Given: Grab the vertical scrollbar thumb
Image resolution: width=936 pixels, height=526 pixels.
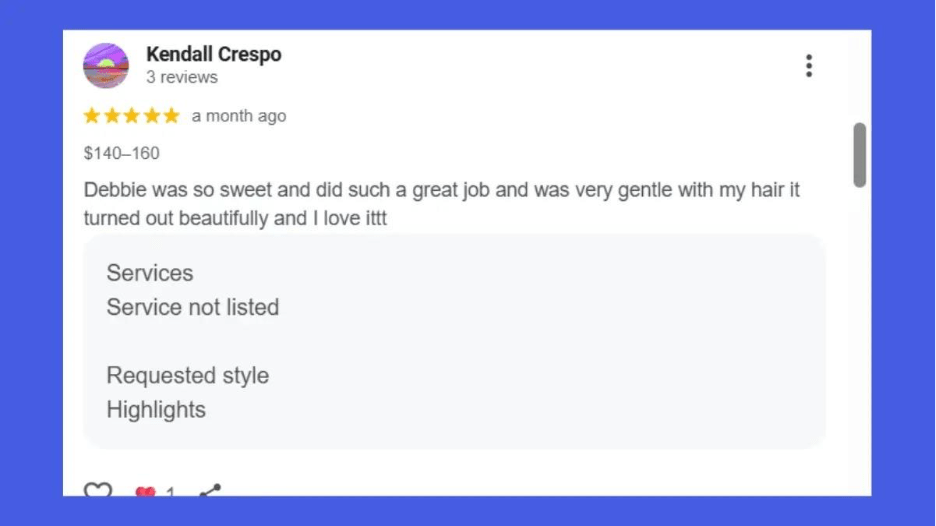Looking at the screenshot, I should (x=859, y=155).
